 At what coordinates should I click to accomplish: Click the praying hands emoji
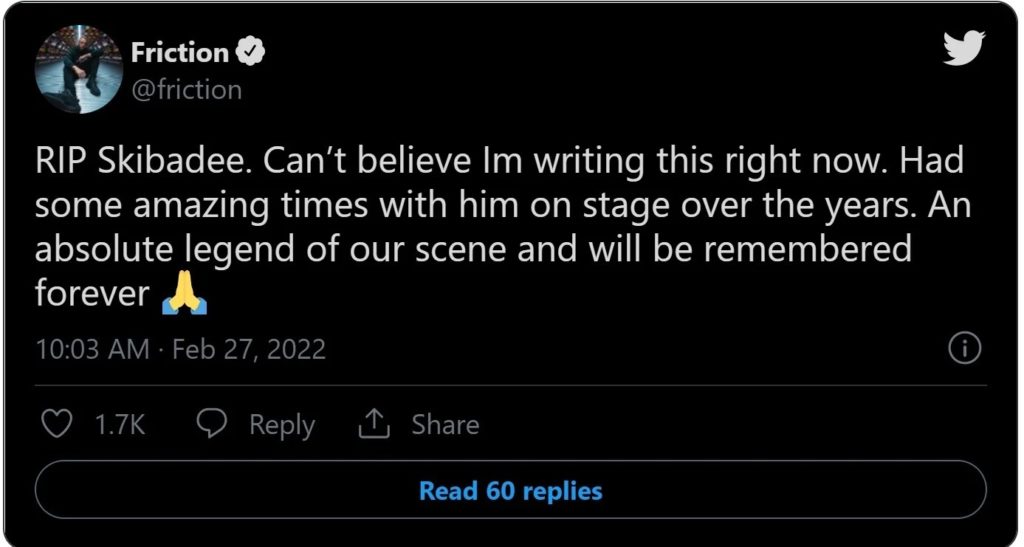[183, 296]
